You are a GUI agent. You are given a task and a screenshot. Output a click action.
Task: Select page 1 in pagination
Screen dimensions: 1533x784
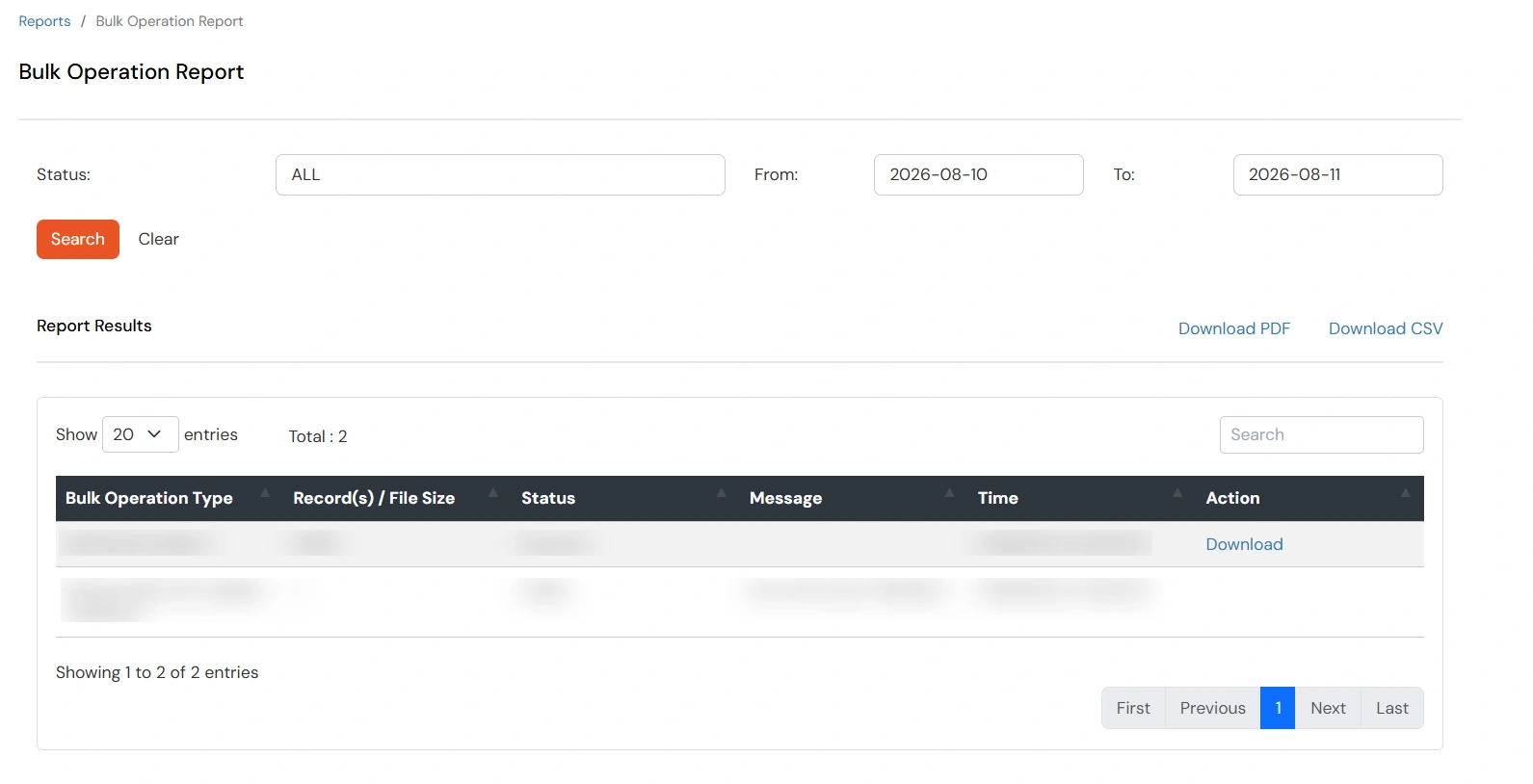(1278, 708)
